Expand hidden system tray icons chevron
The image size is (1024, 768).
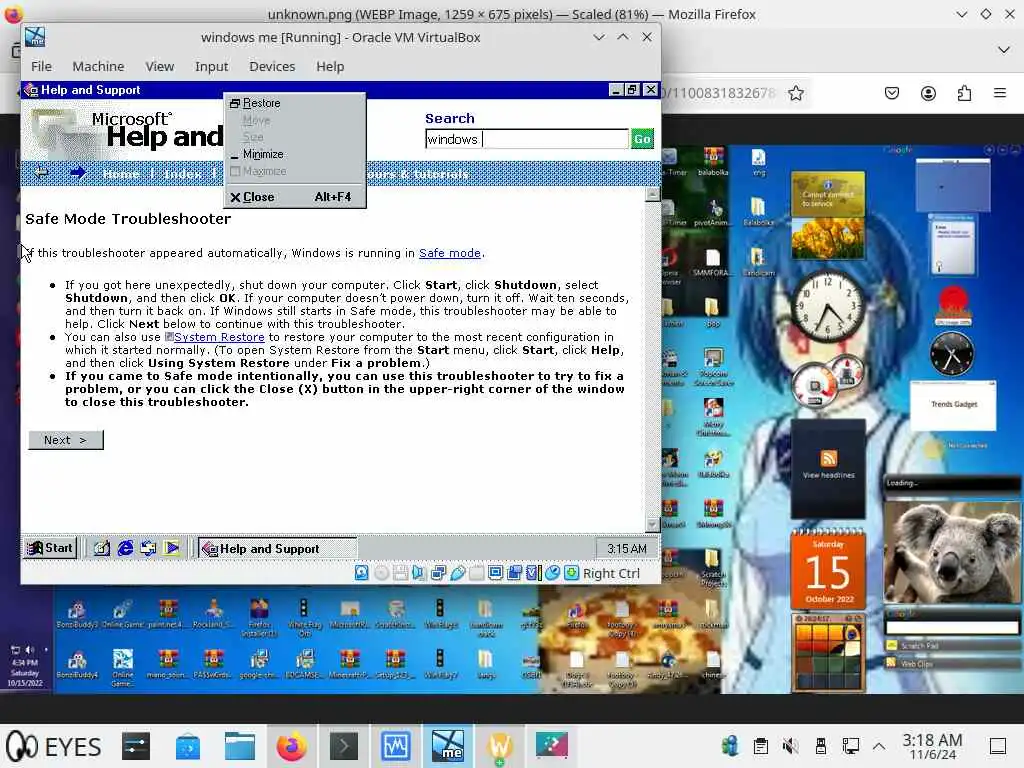click(879, 746)
